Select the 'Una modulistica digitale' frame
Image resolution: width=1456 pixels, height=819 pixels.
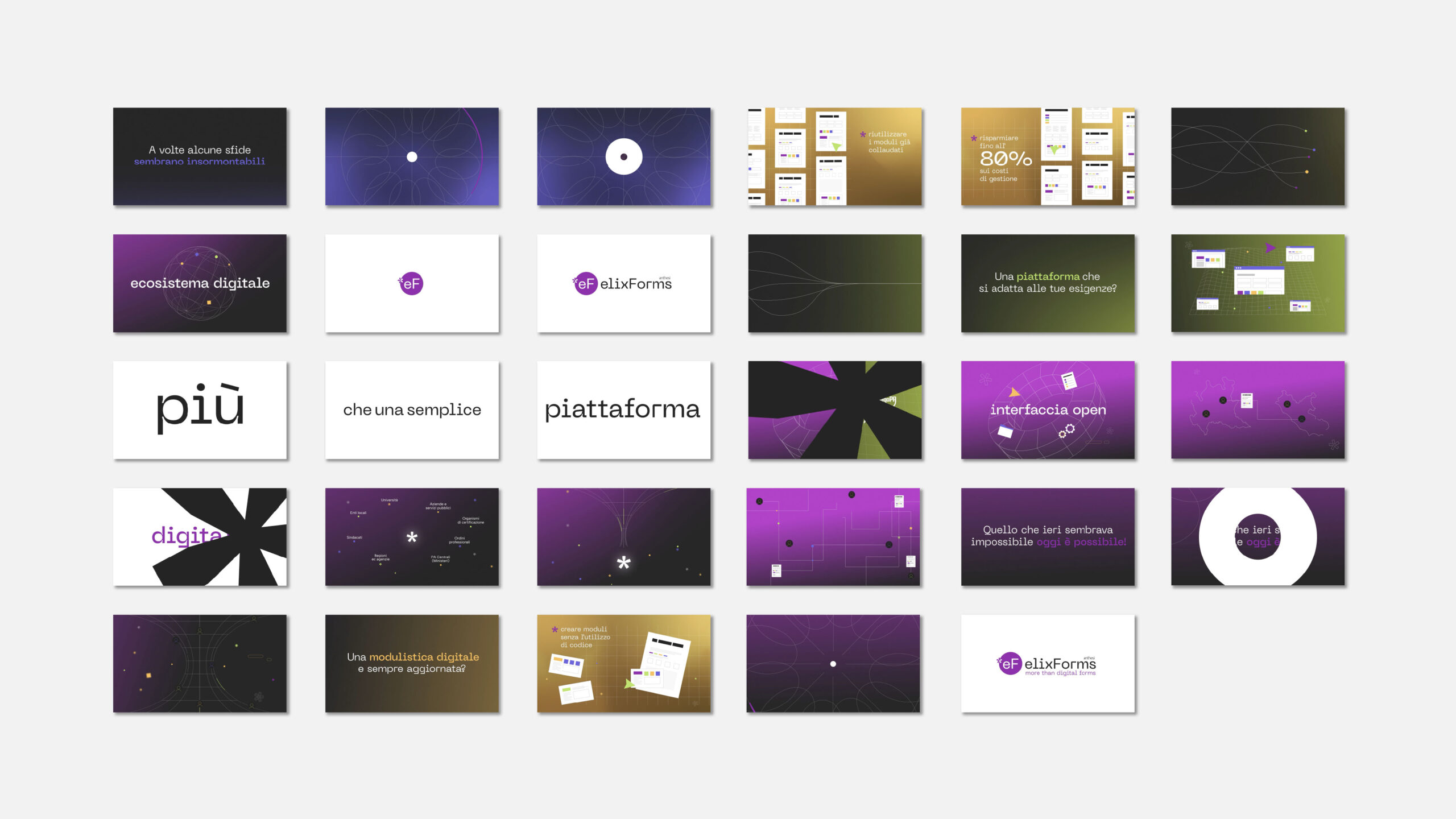tap(412, 663)
